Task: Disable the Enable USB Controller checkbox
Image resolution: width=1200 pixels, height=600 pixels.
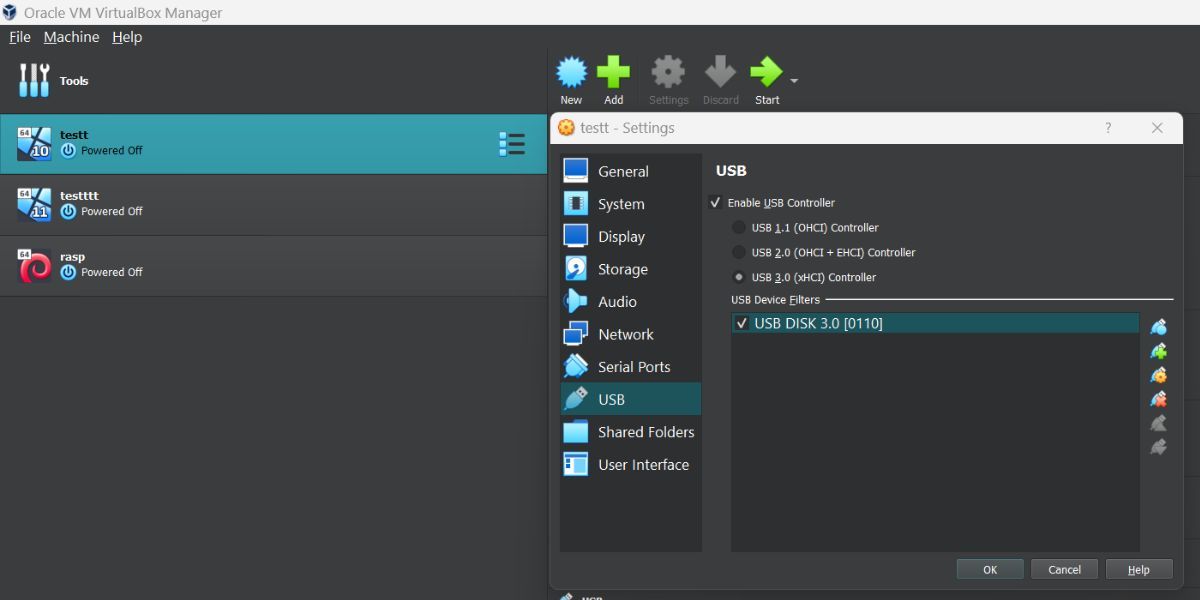Action: [716, 202]
